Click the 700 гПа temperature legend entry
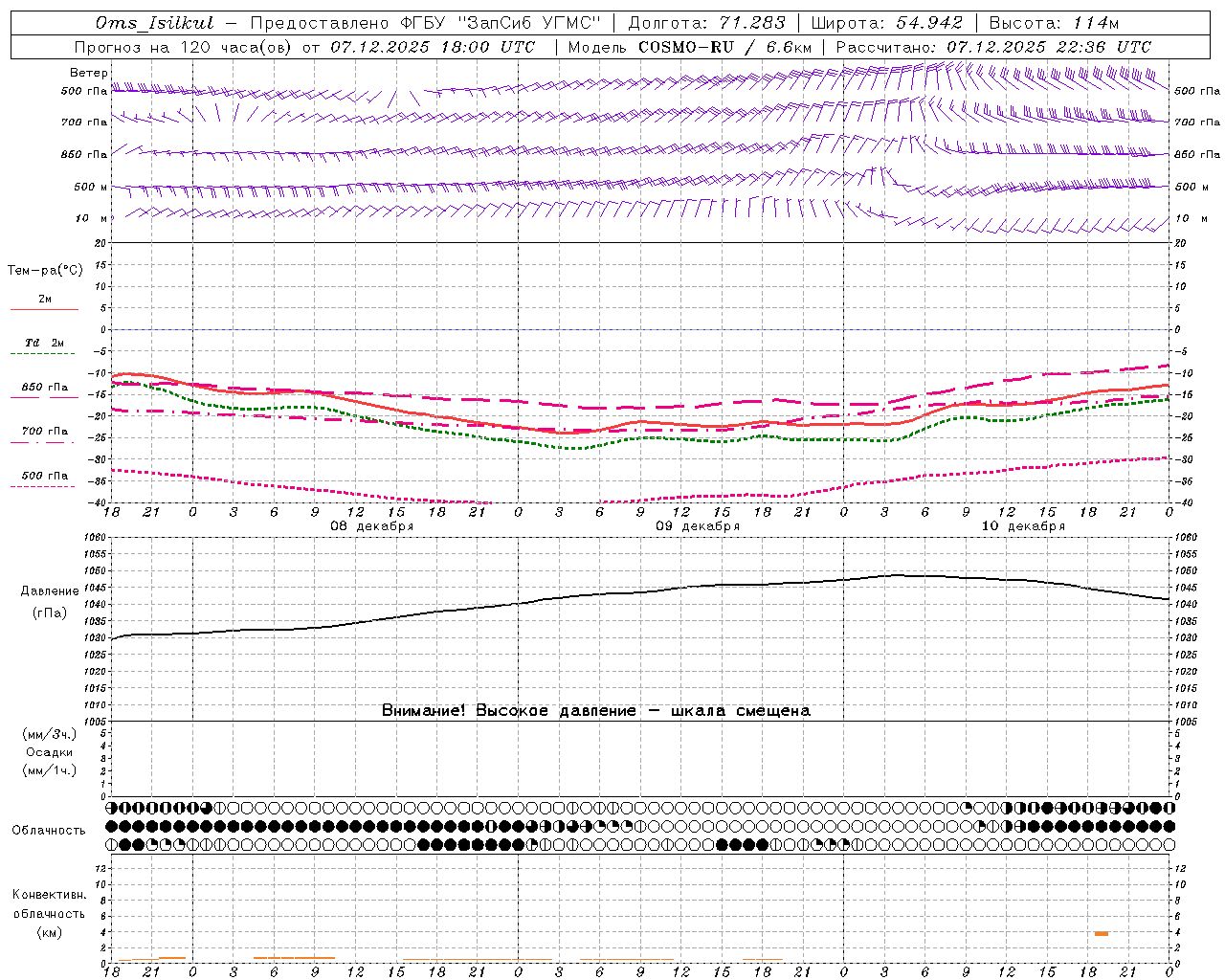 44,434
